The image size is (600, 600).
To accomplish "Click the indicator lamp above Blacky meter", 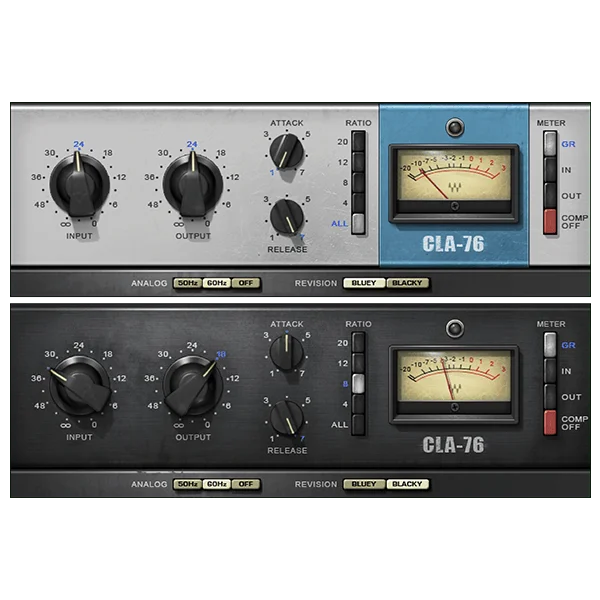I will click(455, 328).
